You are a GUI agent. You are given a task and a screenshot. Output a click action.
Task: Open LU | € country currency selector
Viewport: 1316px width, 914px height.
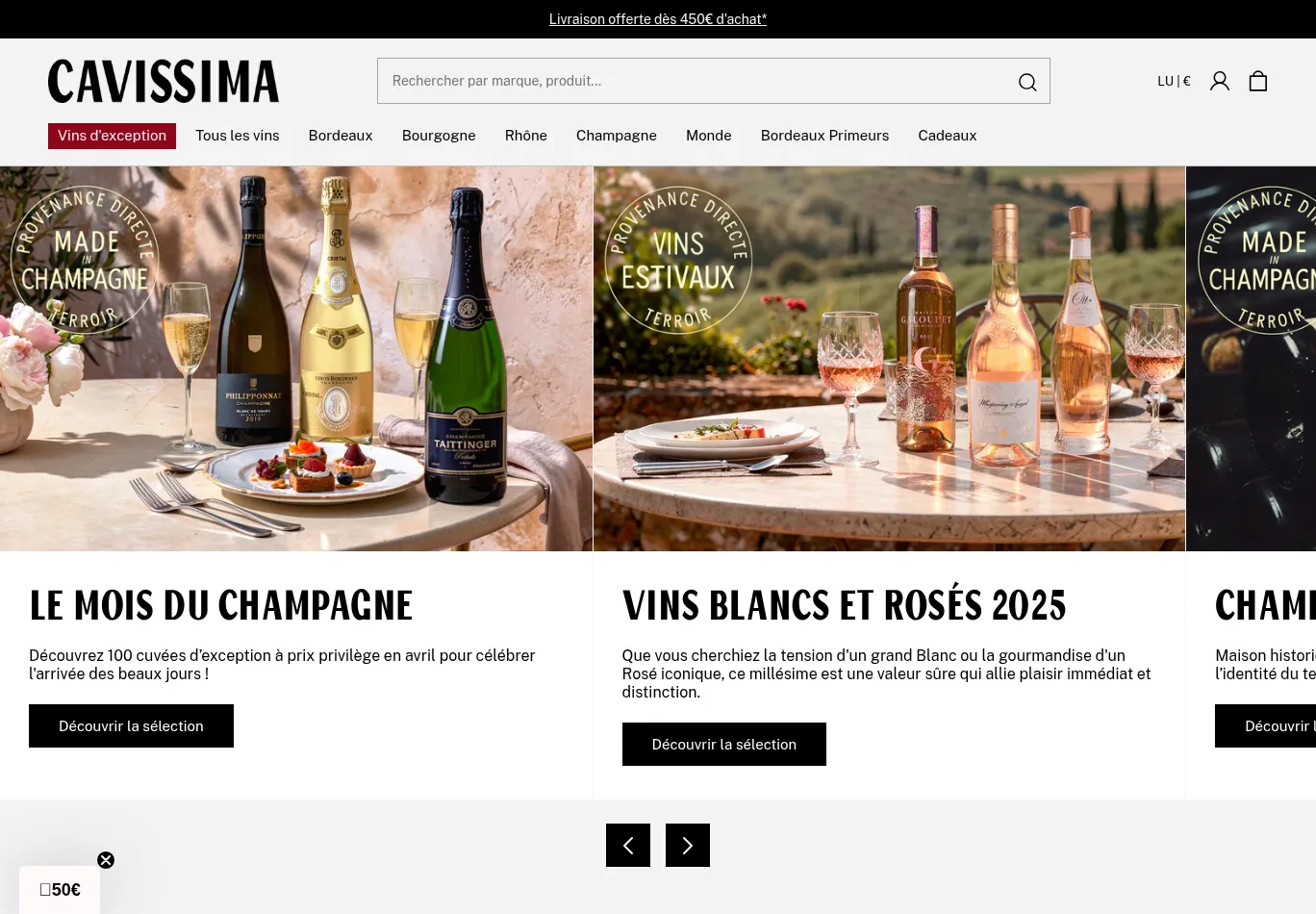pos(1174,81)
